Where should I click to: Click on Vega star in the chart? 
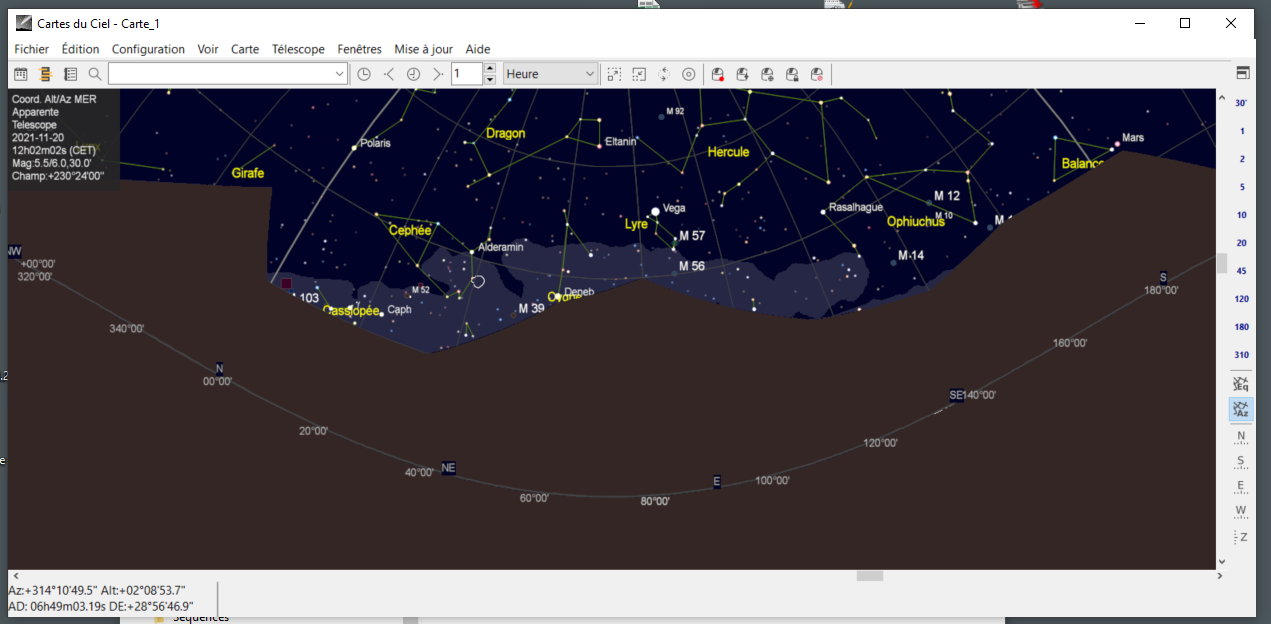click(x=655, y=211)
